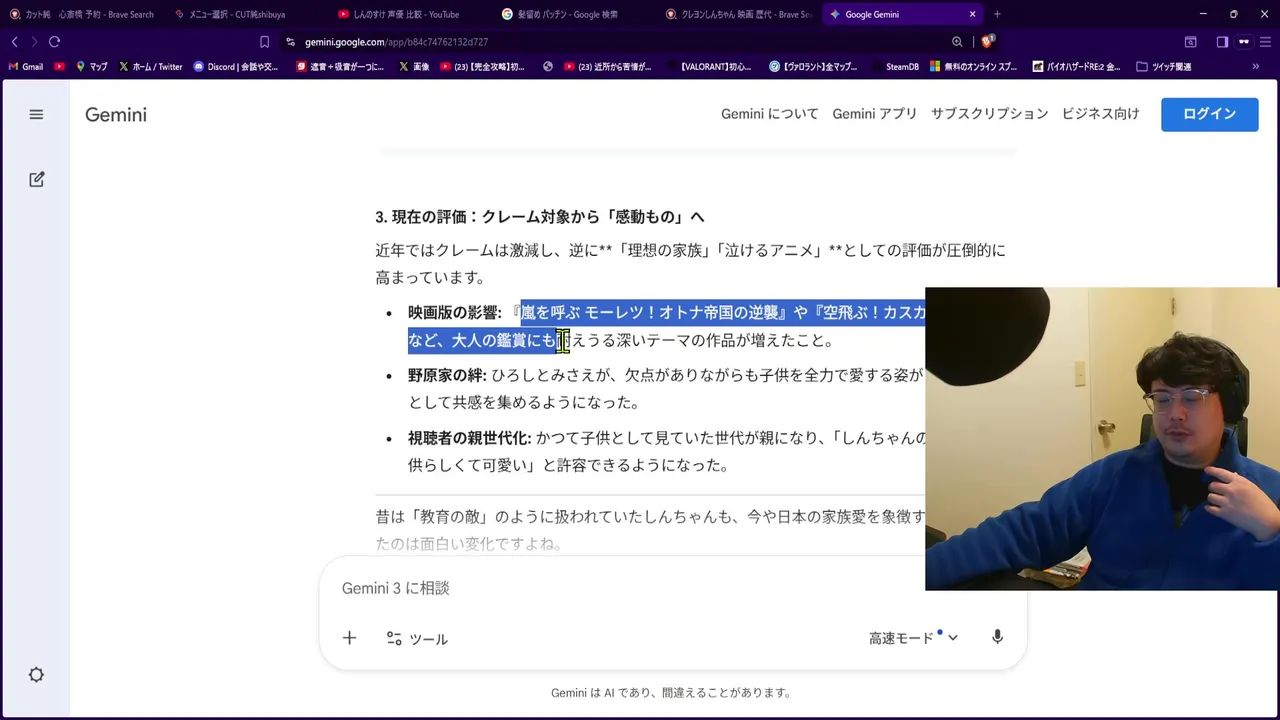Viewport: 1280px width, 720px height.
Task: Expand the bookmarks overflow chevron
Action: point(1255,67)
